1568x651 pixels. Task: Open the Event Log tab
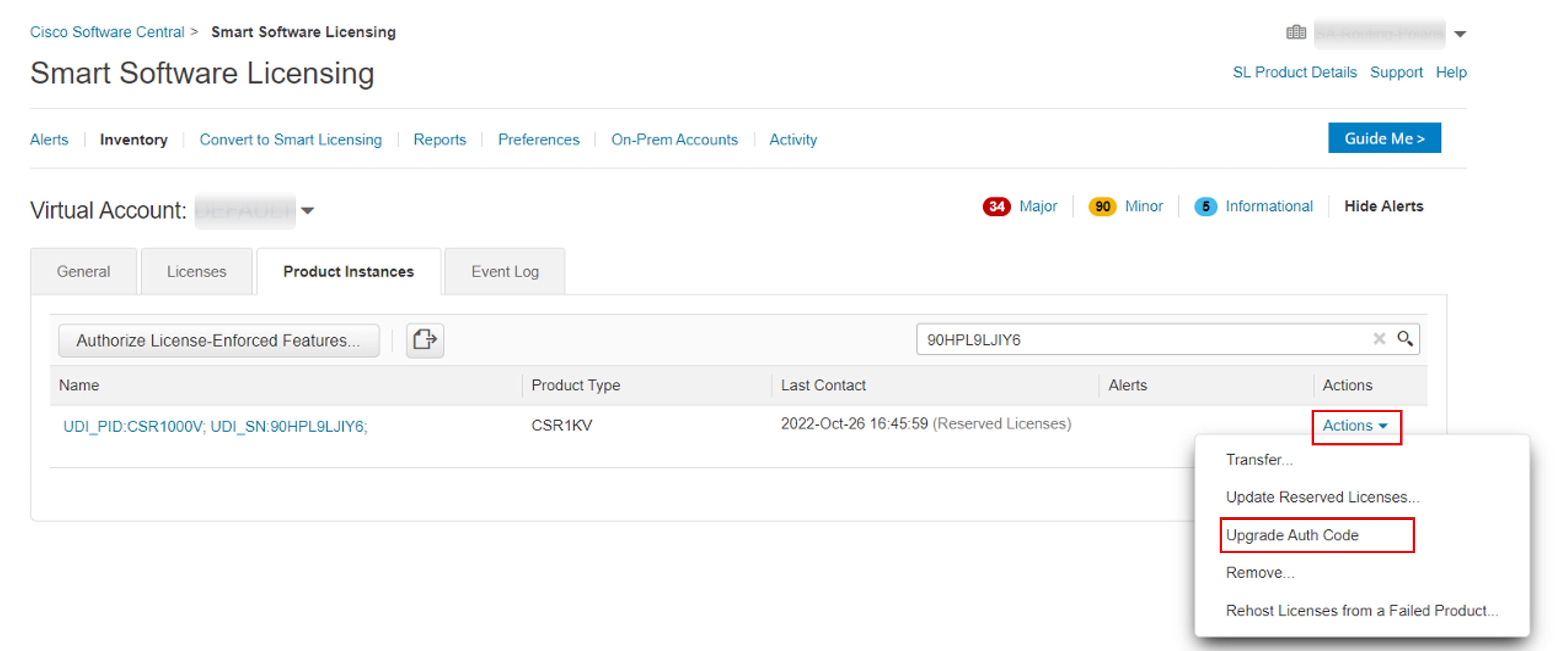tap(505, 271)
